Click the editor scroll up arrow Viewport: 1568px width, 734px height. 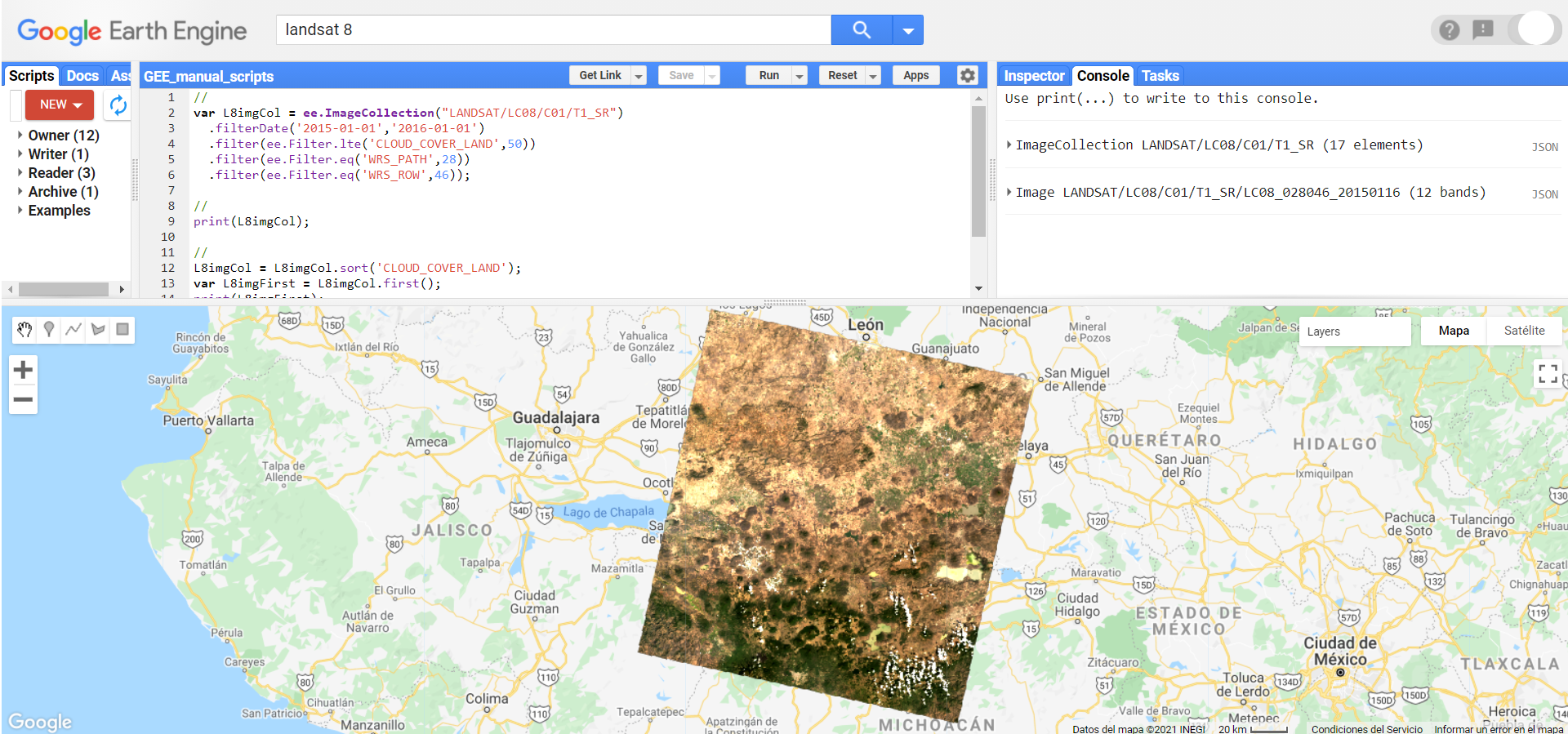tap(978, 97)
